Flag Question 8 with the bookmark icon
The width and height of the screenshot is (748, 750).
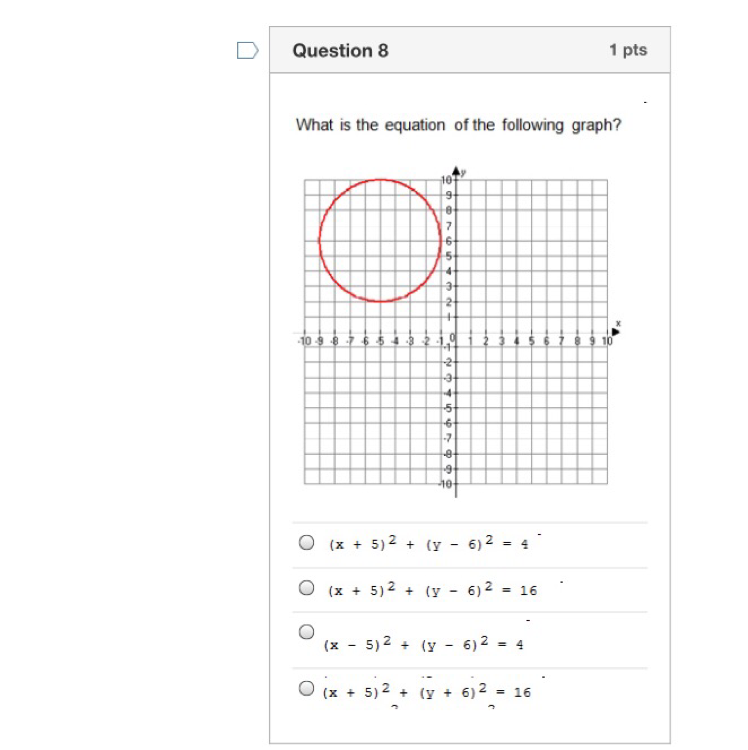248,50
